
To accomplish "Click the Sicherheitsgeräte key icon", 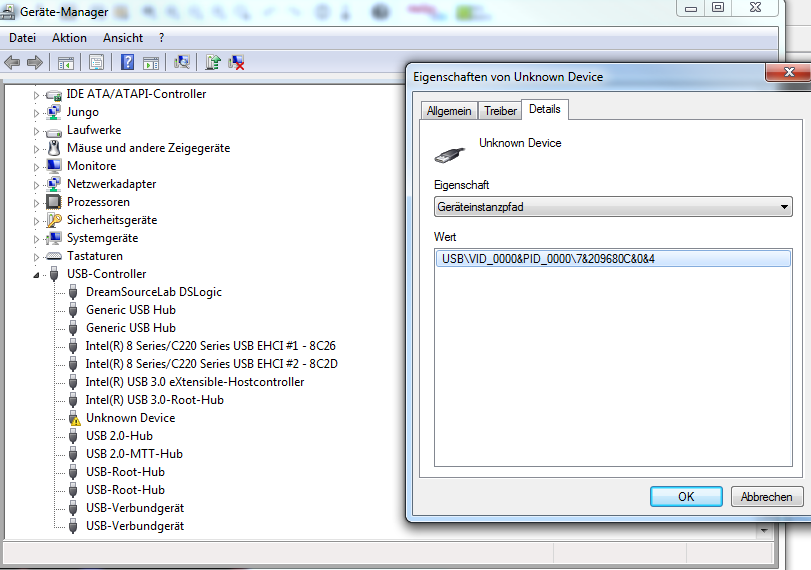I will 54,220.
